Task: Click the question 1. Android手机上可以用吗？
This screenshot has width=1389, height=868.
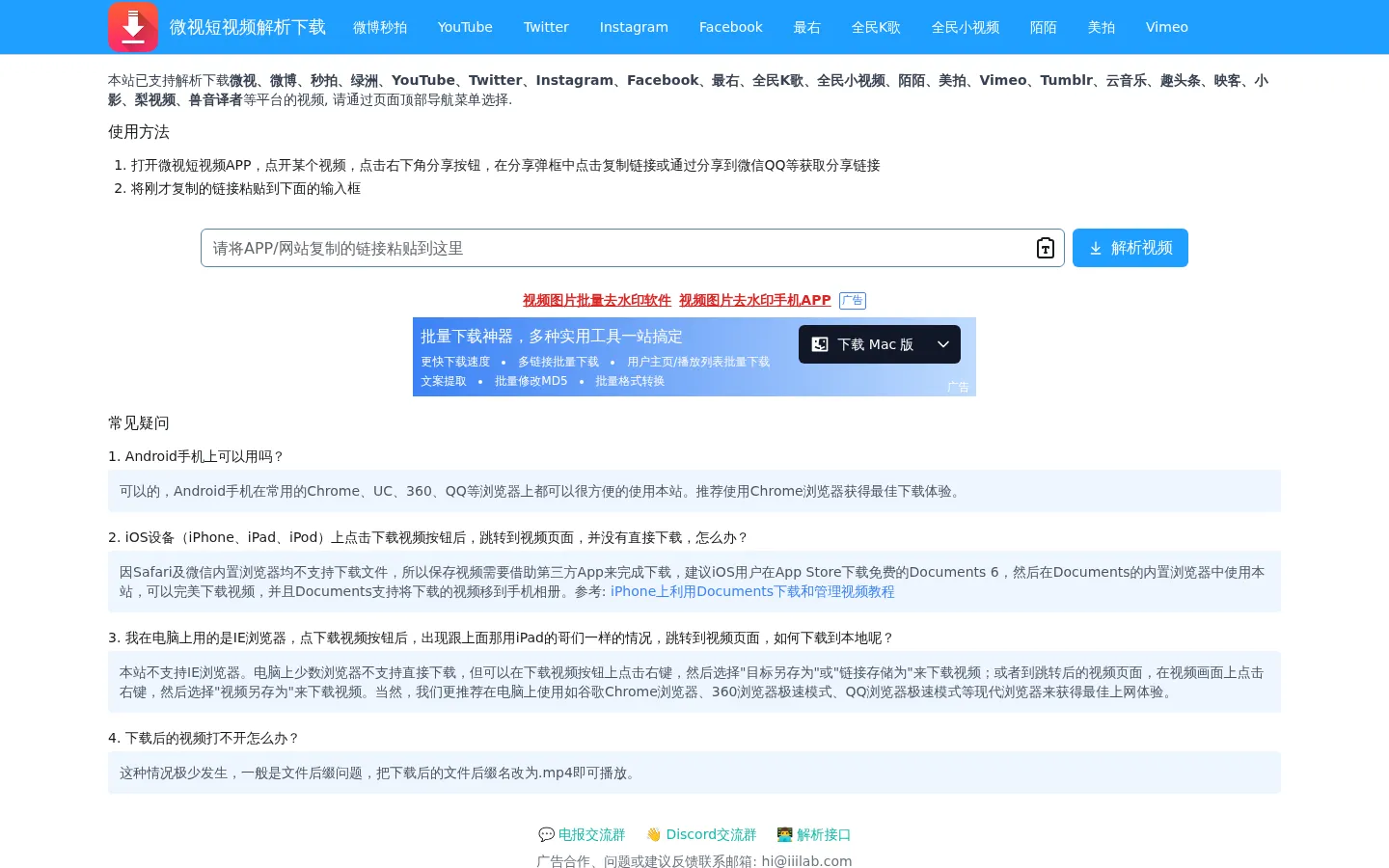Action: point(196,456)
